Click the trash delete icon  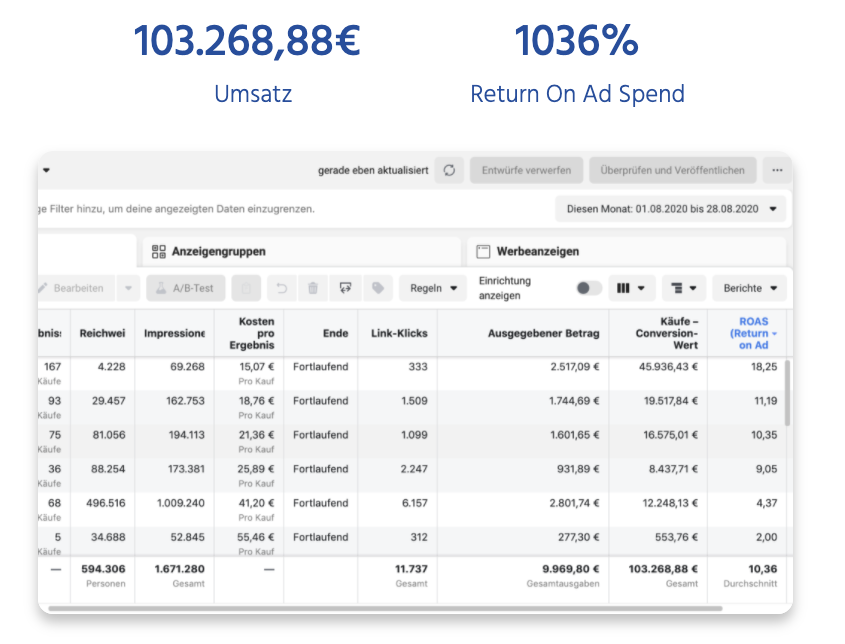click(313, 288)
